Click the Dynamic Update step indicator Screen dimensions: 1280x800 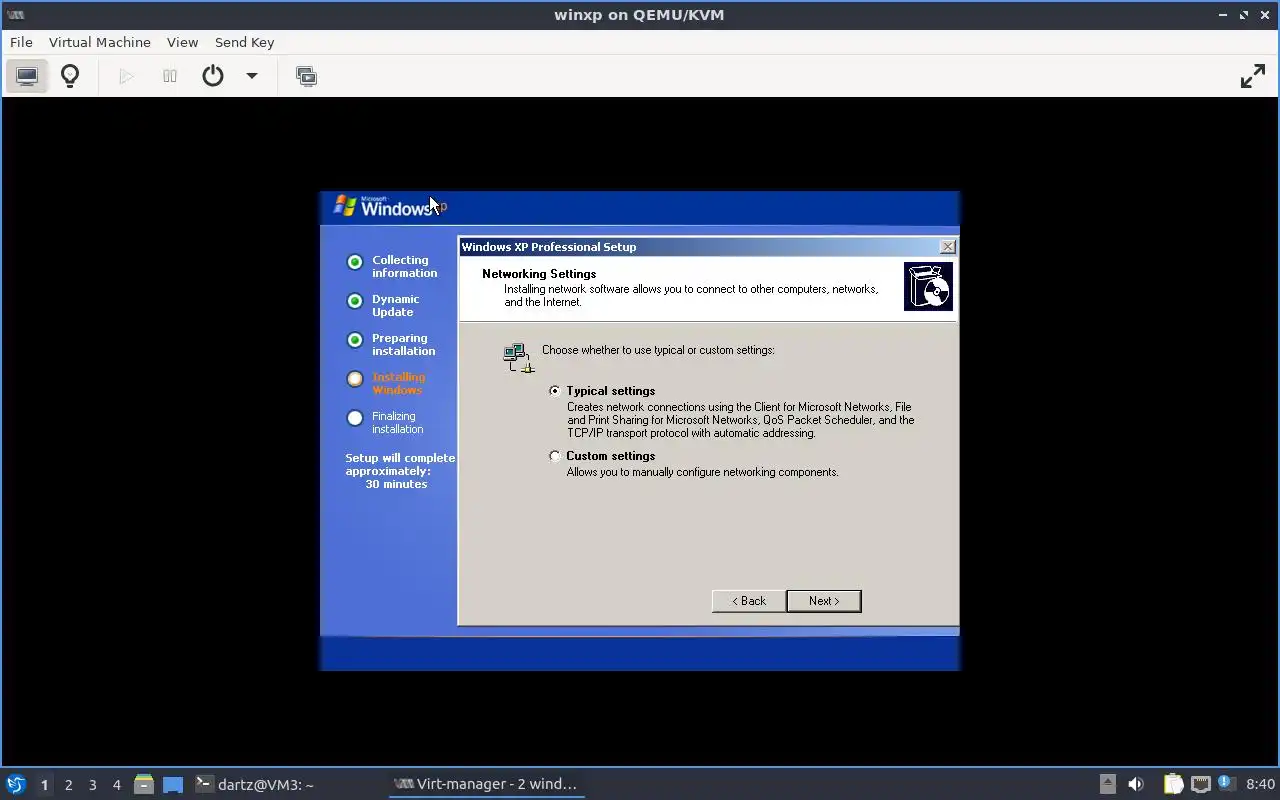[354, 301]
